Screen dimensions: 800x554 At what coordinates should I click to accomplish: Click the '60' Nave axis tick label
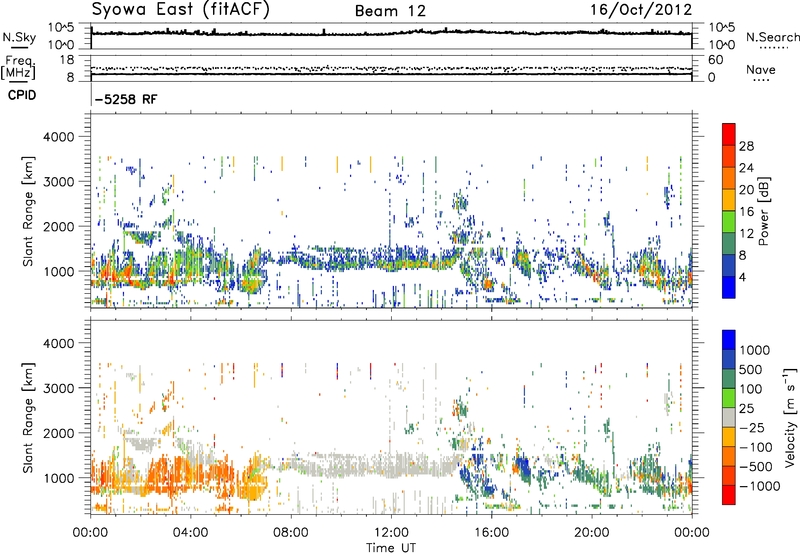pyautogui.click(x=716, y=60)
